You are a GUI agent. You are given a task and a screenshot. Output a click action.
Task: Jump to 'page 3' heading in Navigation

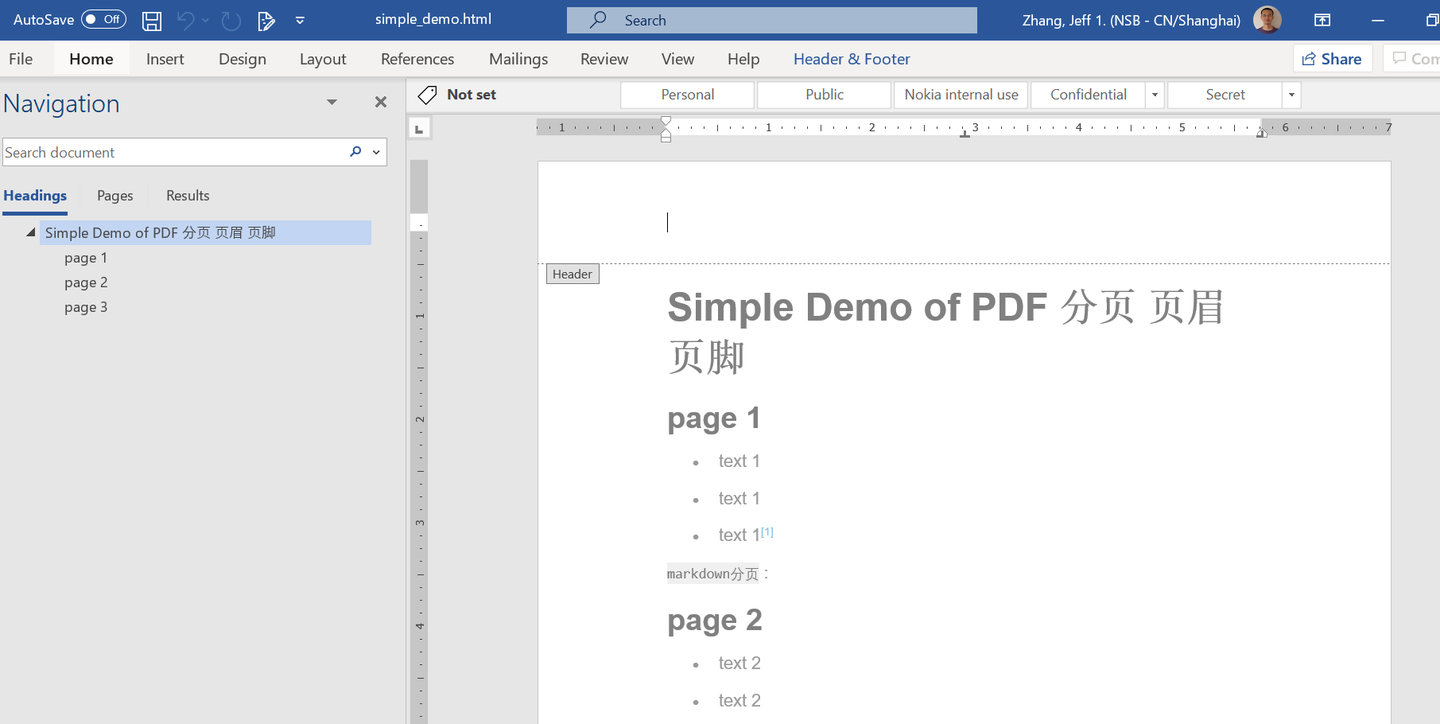86,308
